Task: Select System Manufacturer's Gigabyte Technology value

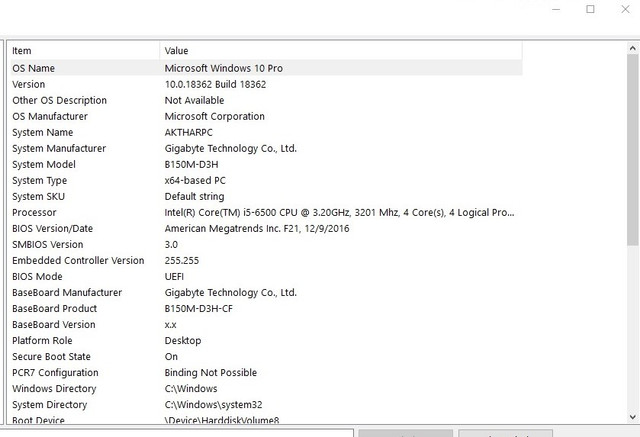Action: point(231,149)
